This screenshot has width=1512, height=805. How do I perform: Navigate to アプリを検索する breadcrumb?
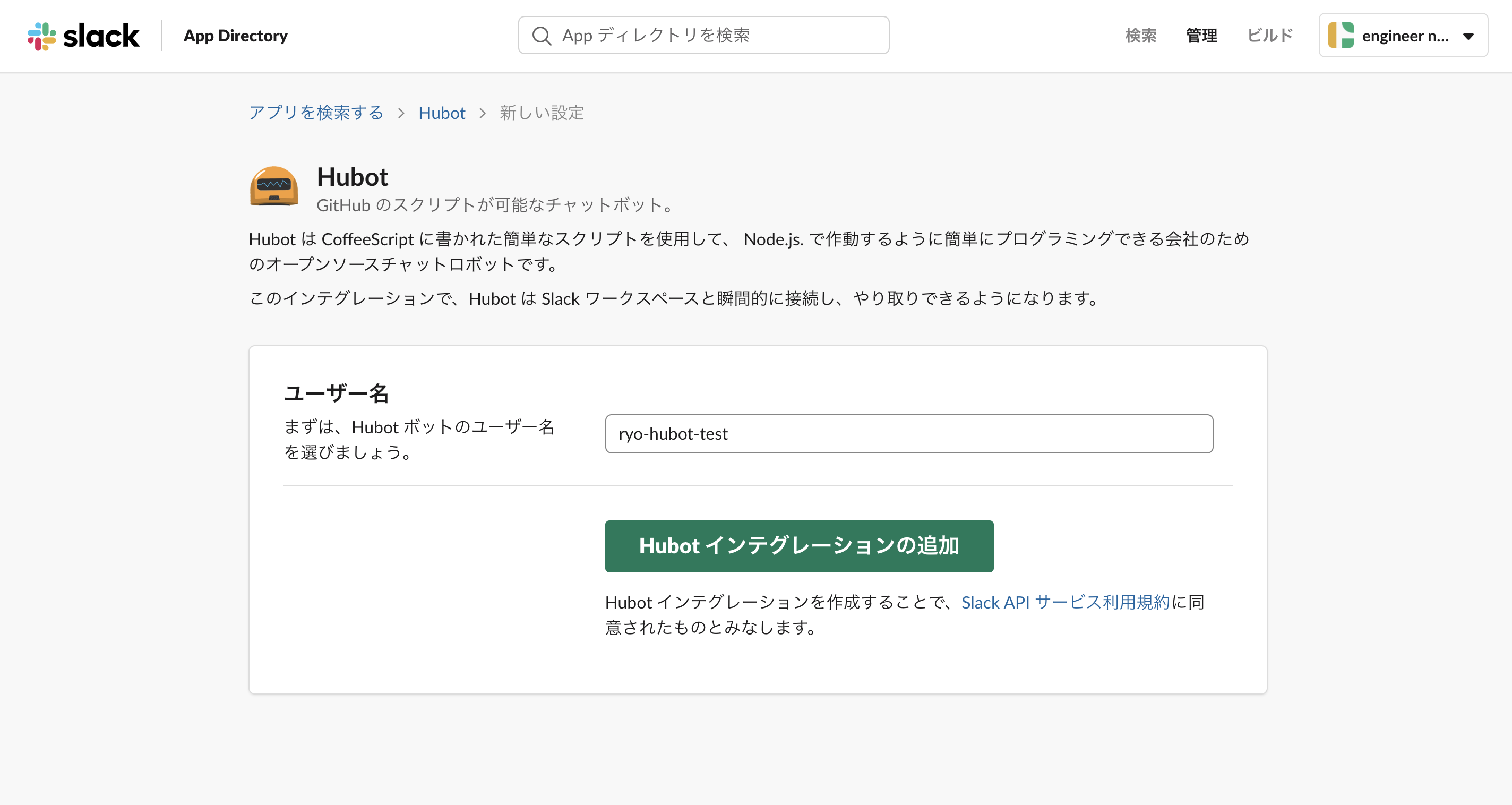[x=316, y=113]
